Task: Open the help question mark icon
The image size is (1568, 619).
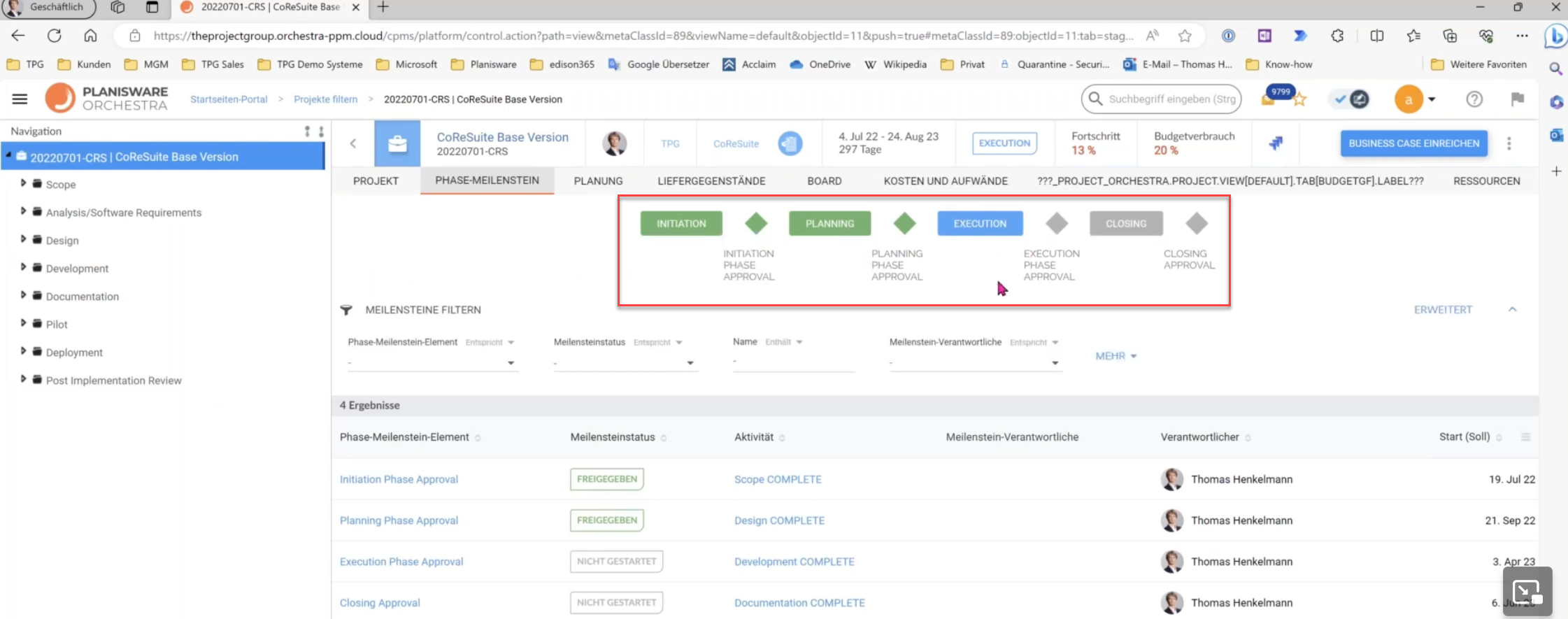Action: point(1474,99)
